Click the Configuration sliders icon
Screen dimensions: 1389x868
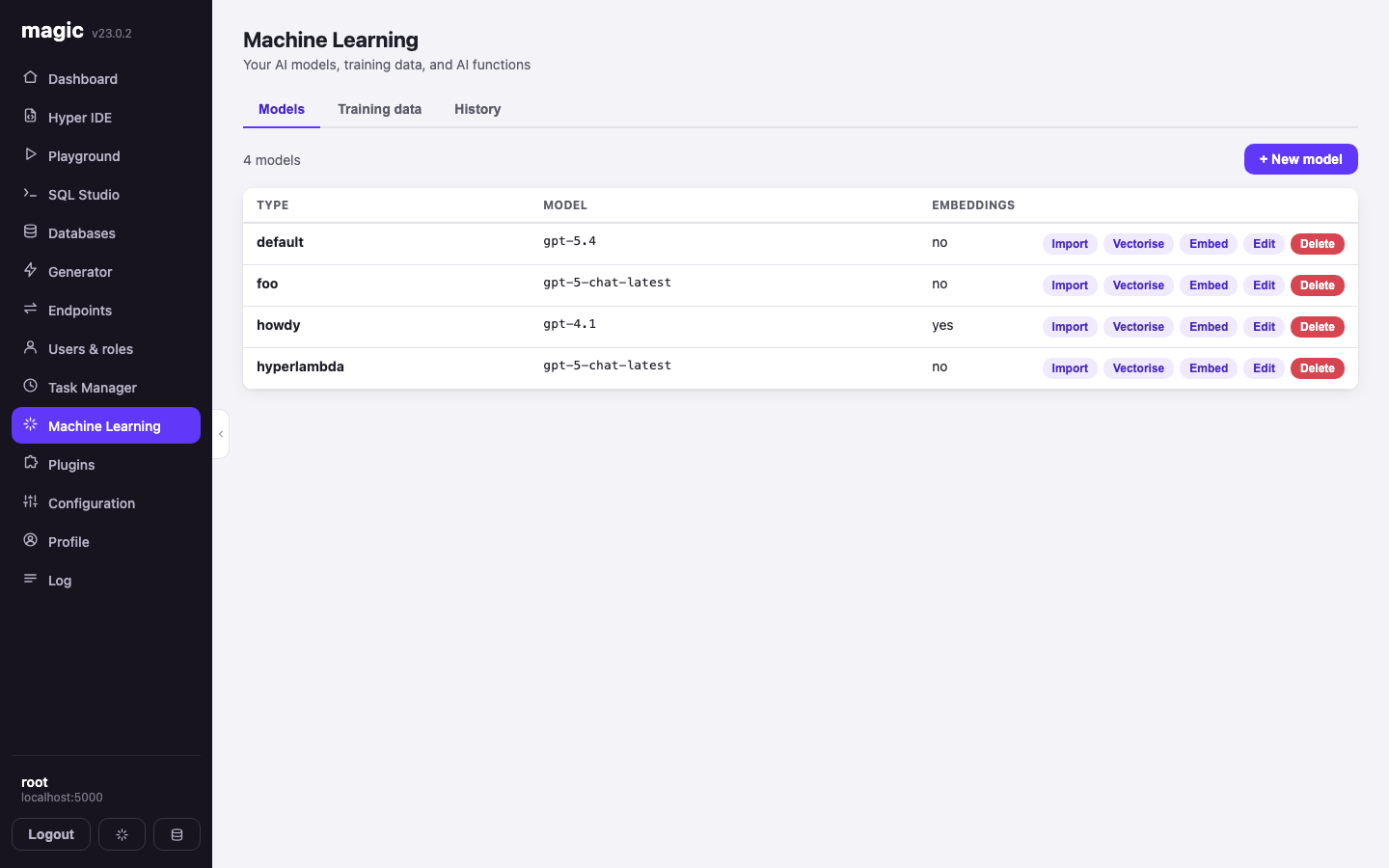pos(30,502)
